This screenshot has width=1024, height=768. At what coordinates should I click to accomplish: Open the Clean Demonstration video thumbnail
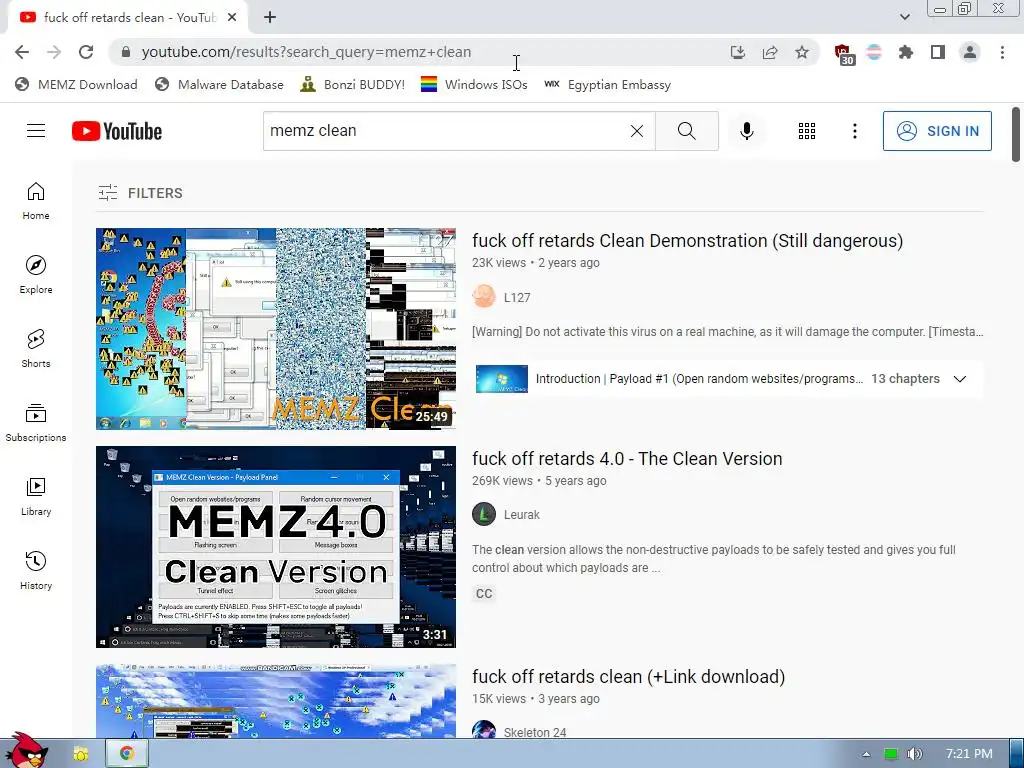[276, 328]
